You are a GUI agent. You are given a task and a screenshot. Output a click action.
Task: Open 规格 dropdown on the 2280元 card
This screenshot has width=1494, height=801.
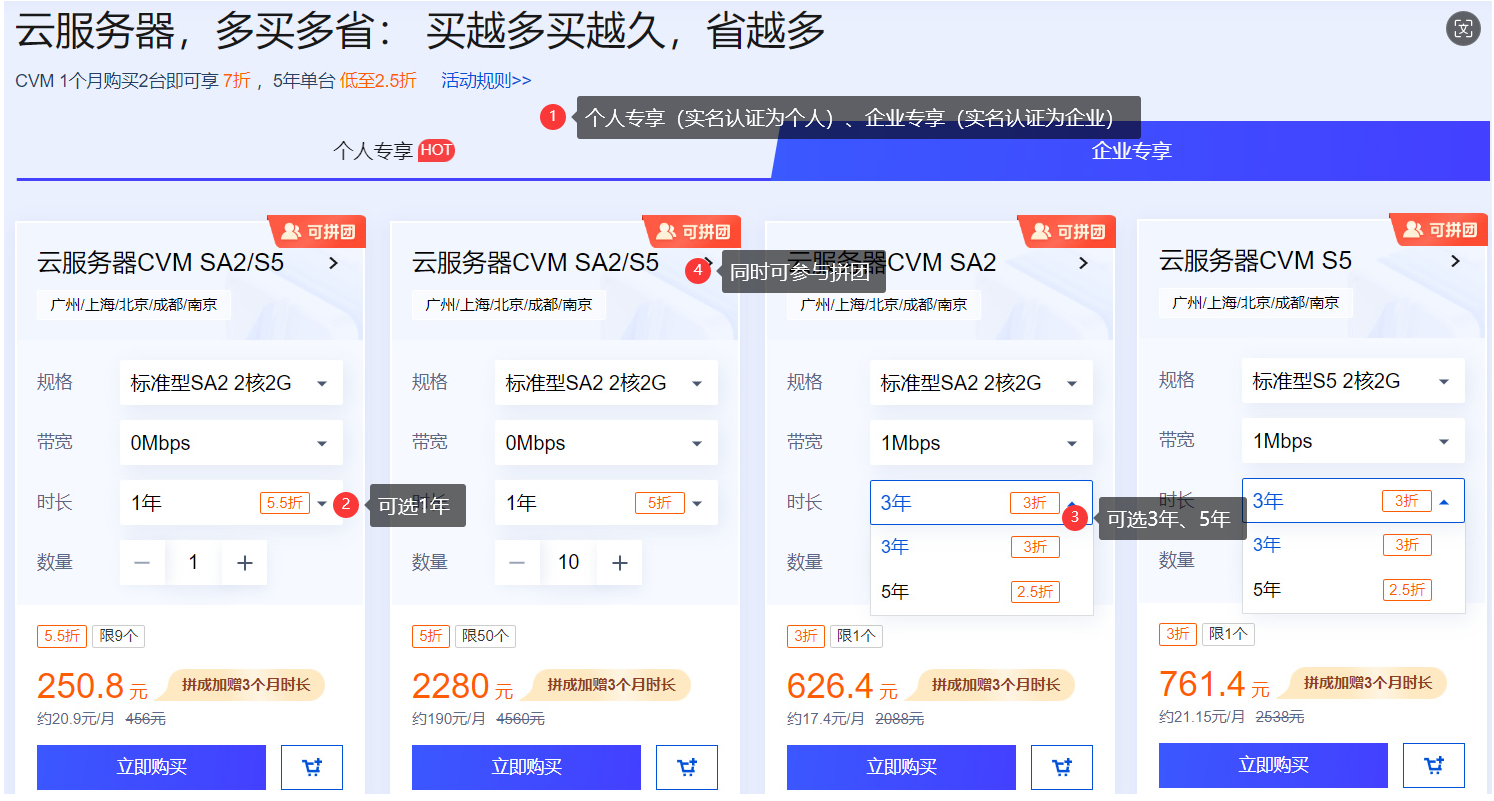(x=606, y=383)
